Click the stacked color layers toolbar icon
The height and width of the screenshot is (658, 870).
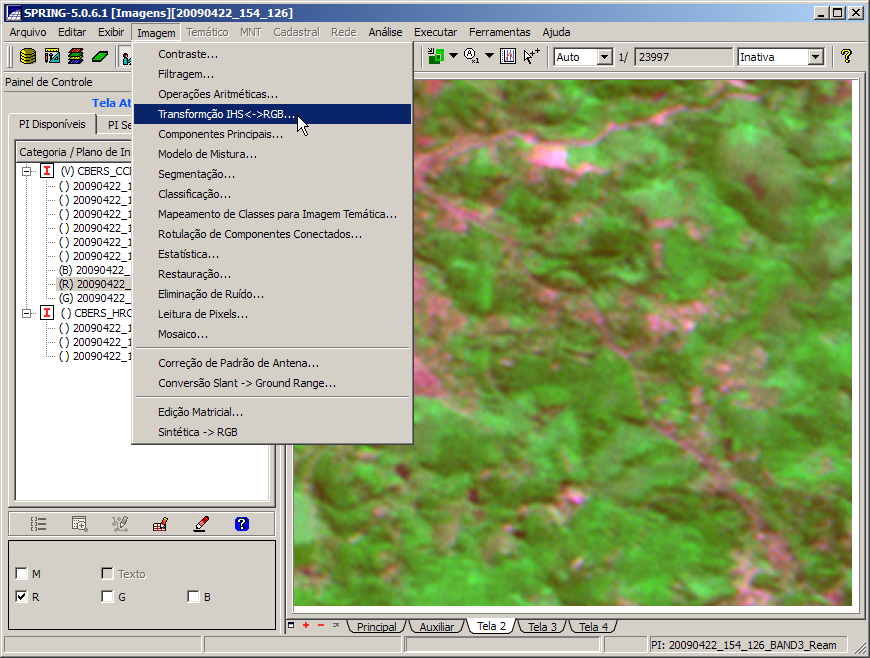point(76,56)
